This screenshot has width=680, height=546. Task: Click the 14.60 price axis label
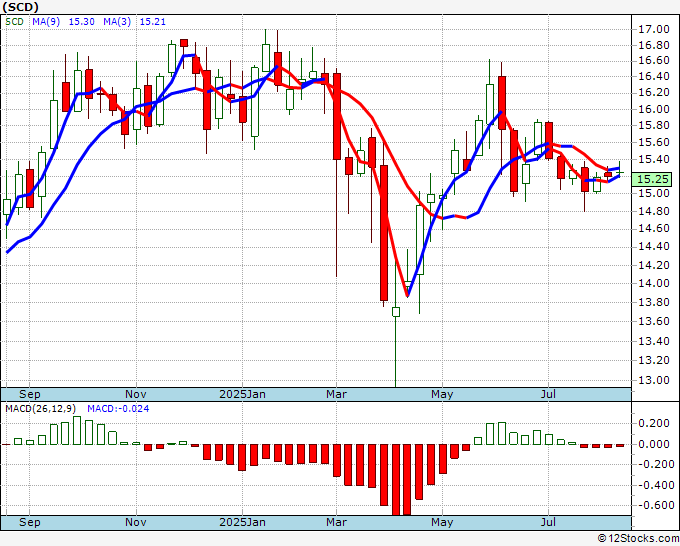click(x=654, y=228)
